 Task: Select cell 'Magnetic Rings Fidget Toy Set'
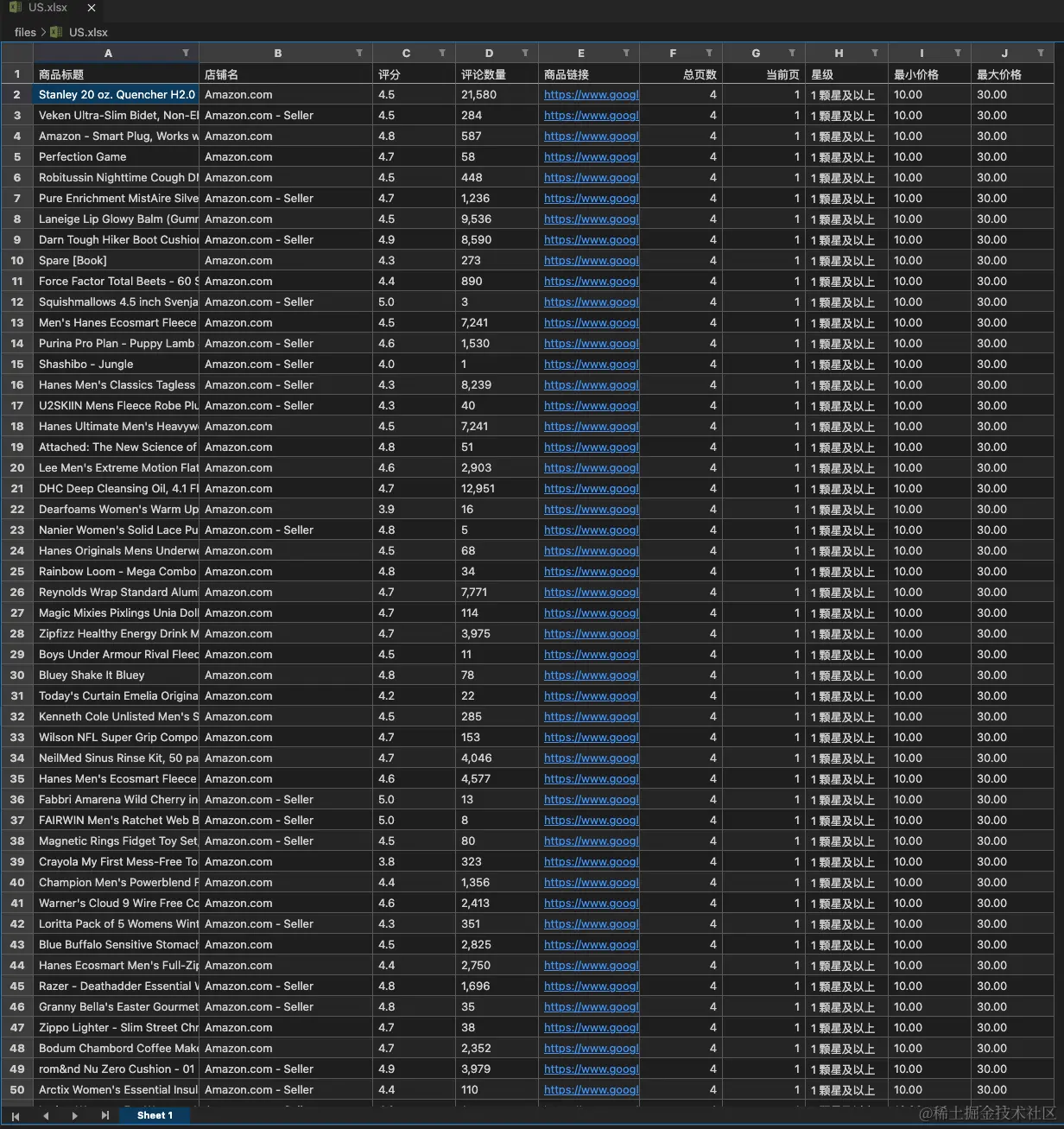tap(117, 841)
